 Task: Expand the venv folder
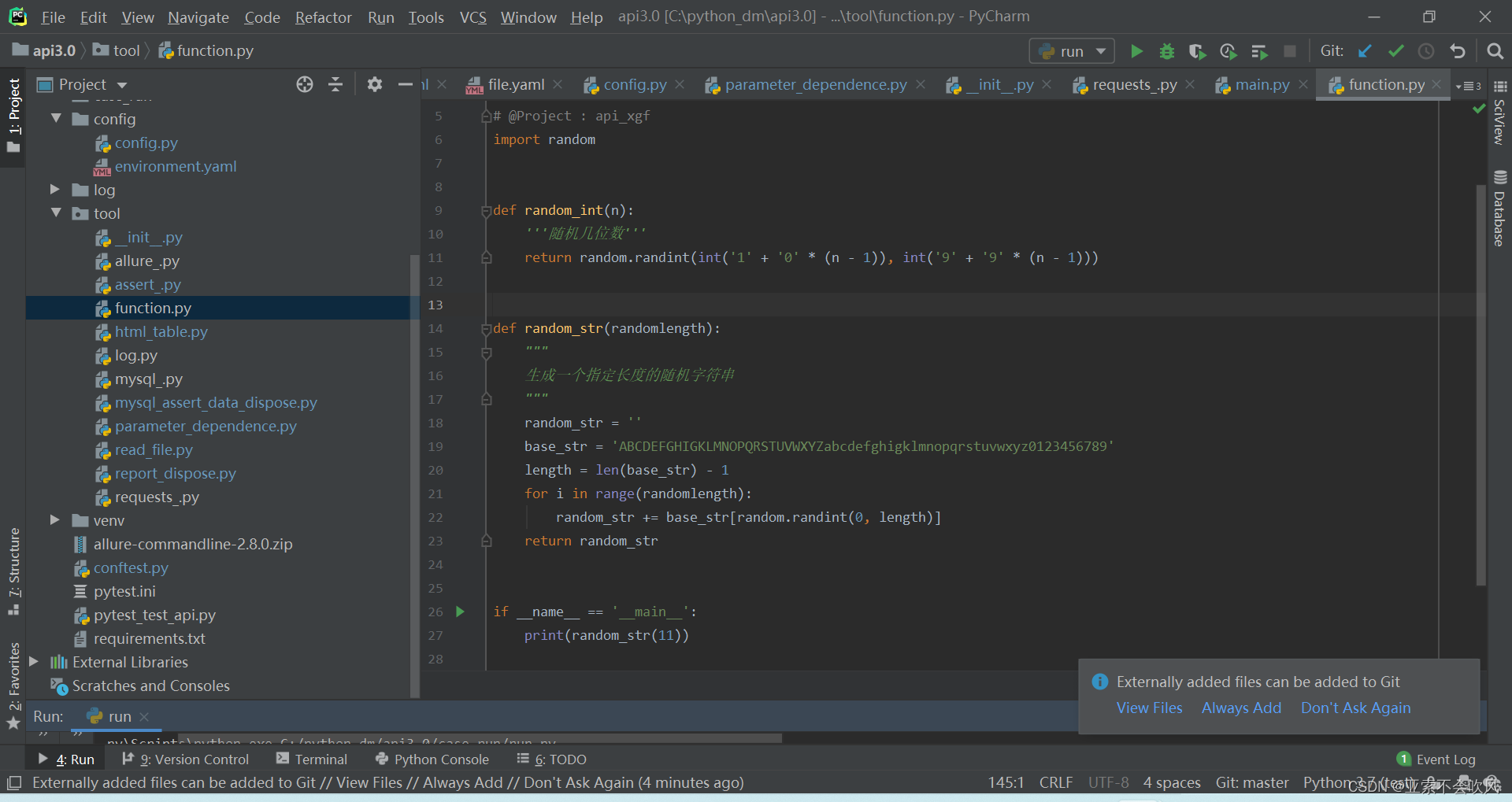[x=54, y=519]
